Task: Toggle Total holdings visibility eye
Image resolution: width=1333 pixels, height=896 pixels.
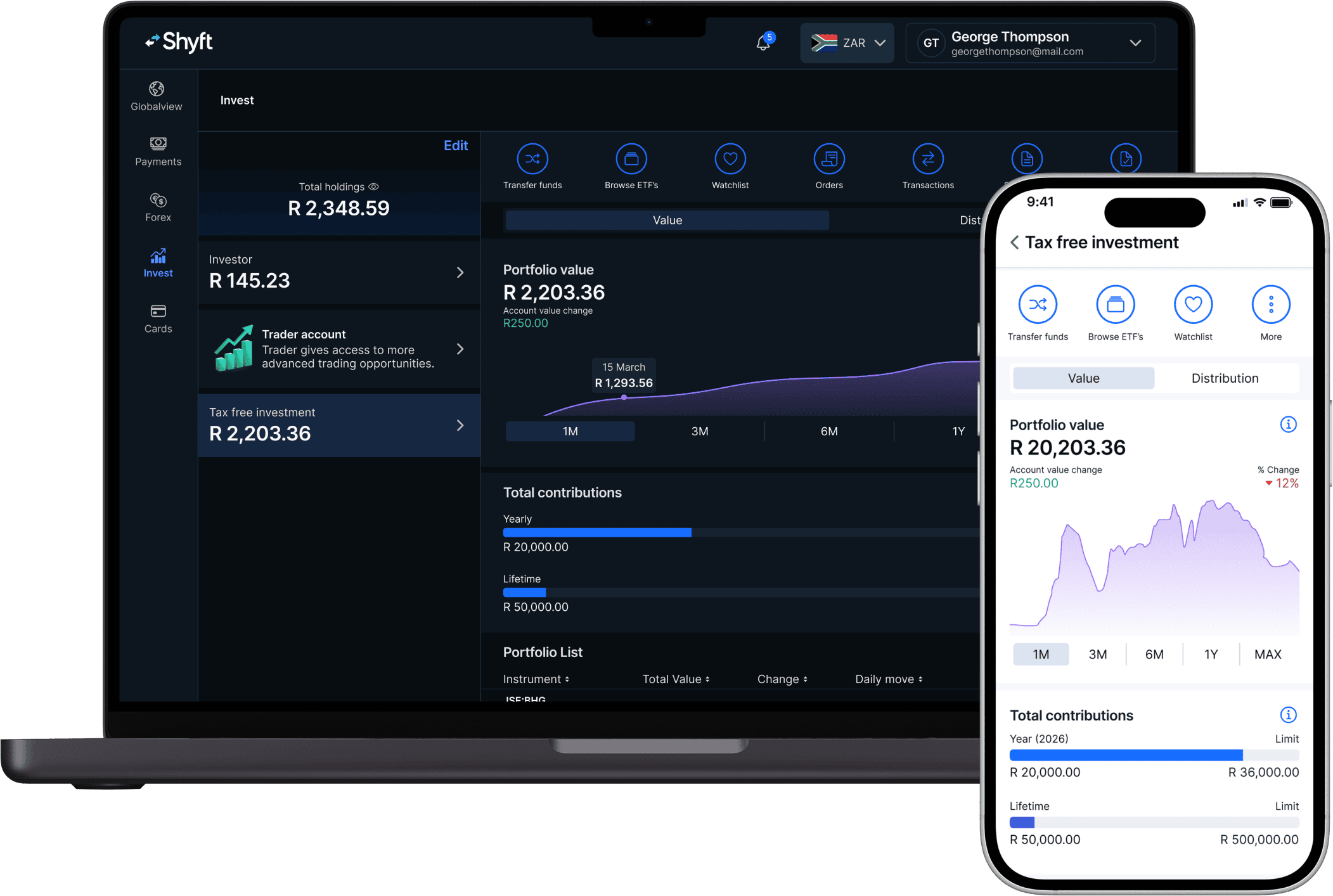Action: click(x=374, y=187)
